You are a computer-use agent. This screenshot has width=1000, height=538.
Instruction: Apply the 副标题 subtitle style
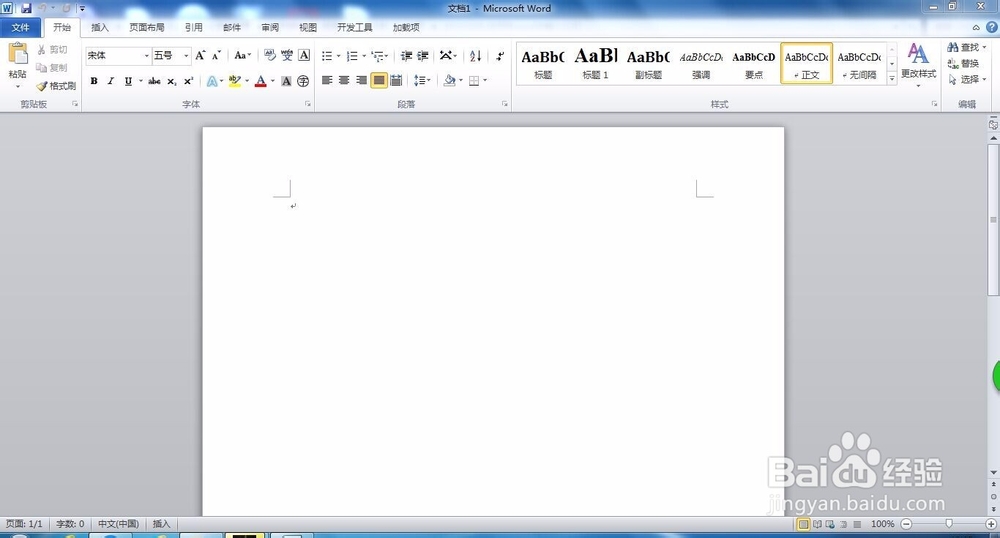(x=649, y=63)
